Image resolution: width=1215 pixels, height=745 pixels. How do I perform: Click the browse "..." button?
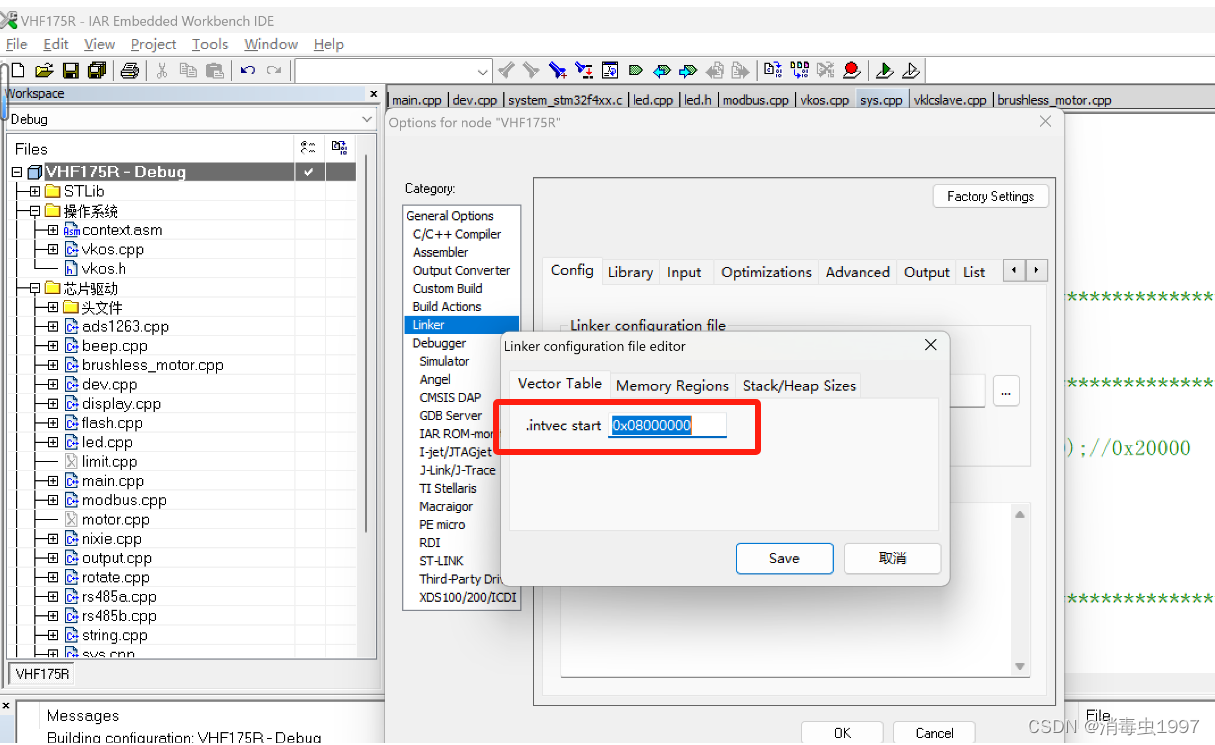coord(1006,392)
